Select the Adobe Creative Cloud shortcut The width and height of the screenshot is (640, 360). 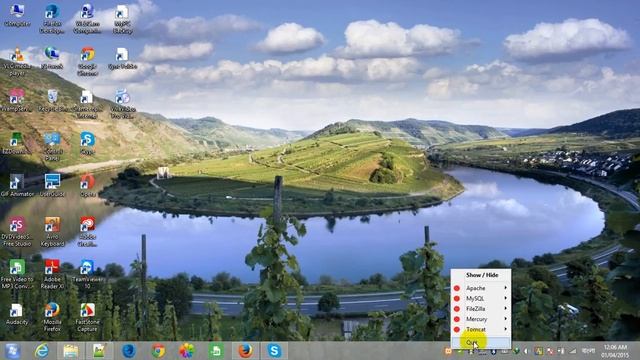pyautogui.click(x=87, y=232)
